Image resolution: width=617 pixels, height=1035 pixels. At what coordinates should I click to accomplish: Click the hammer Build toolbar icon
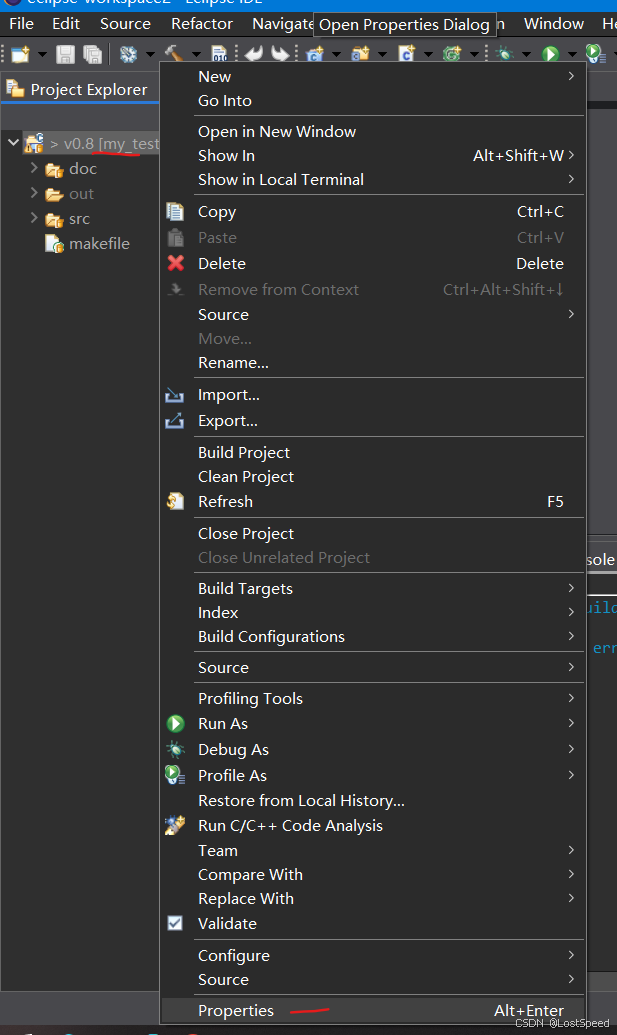pyautogui.click(x=174, y=53)
